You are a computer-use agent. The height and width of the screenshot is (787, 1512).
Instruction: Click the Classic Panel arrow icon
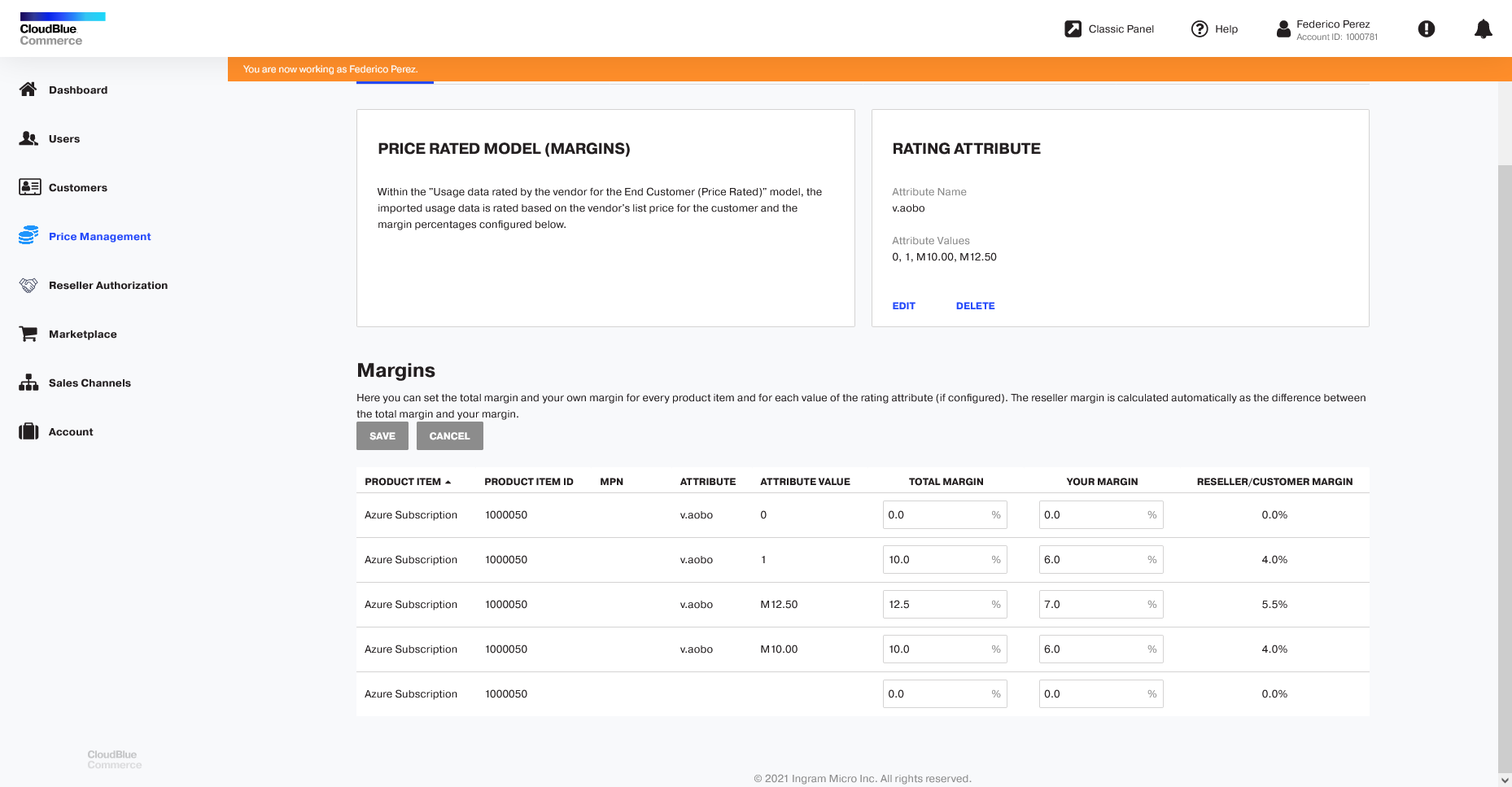[x=1073, y=28]
